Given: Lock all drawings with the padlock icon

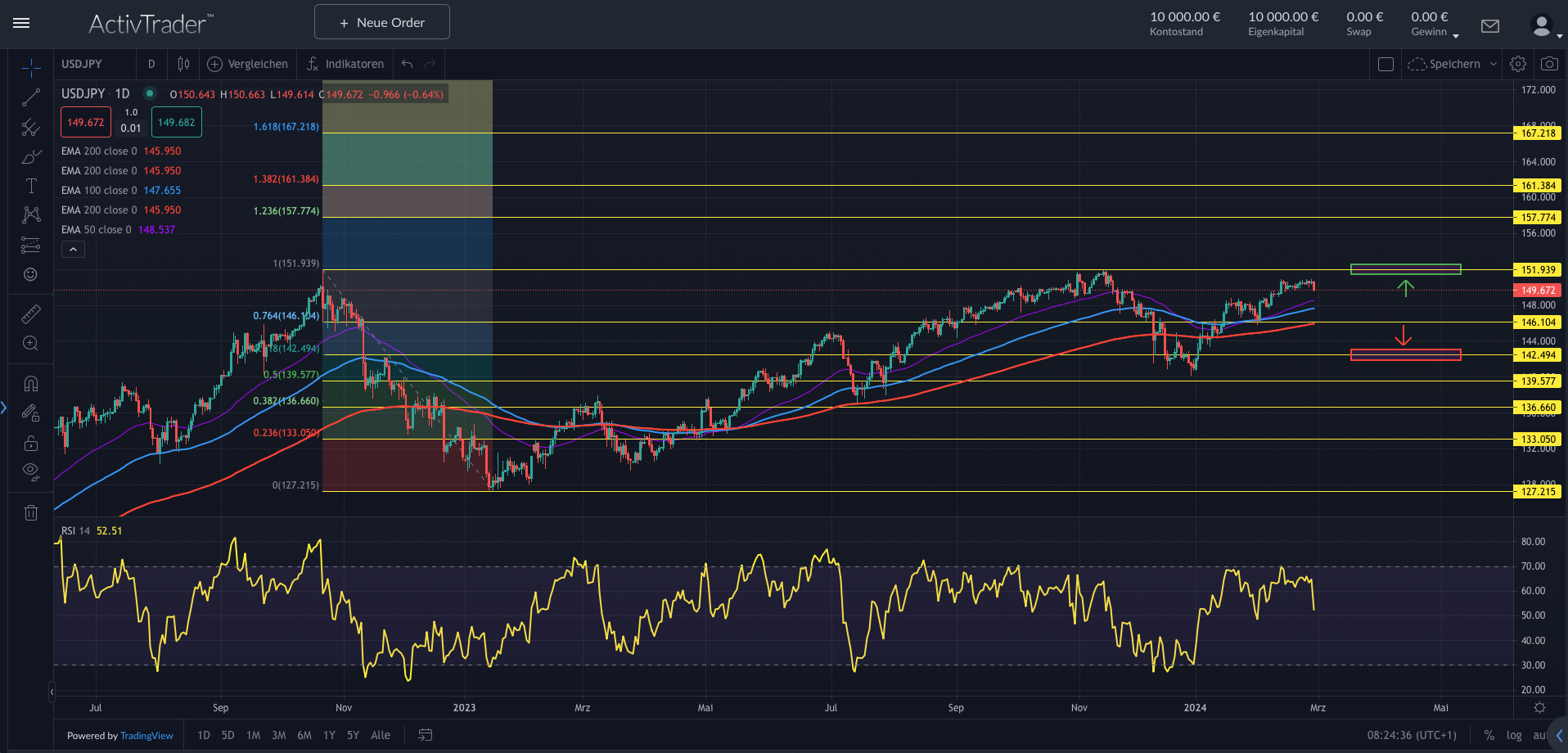Looking at the screenshot, I should [x=30, y=443].
